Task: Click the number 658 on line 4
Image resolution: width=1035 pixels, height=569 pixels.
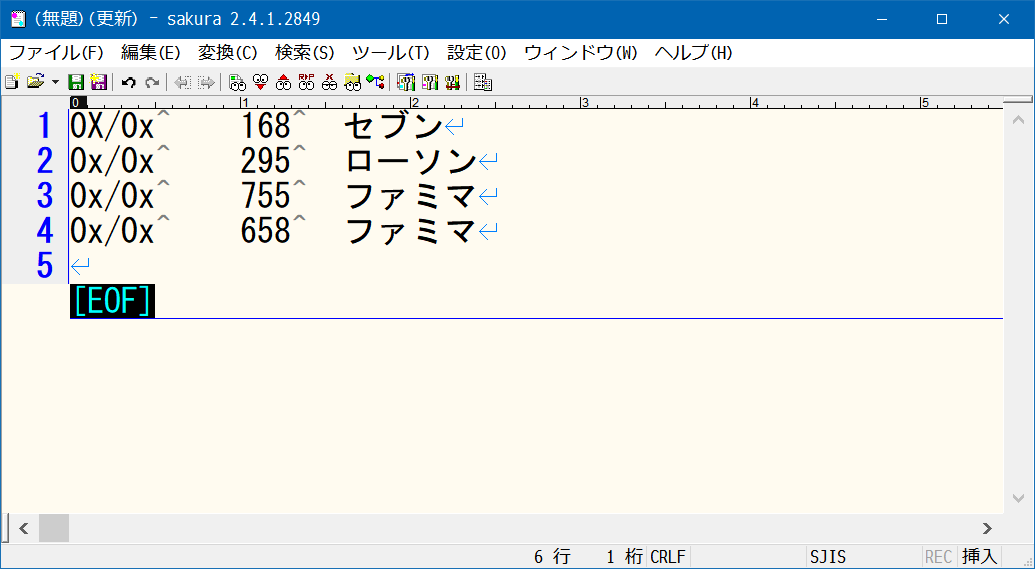Action: (265, 230)
